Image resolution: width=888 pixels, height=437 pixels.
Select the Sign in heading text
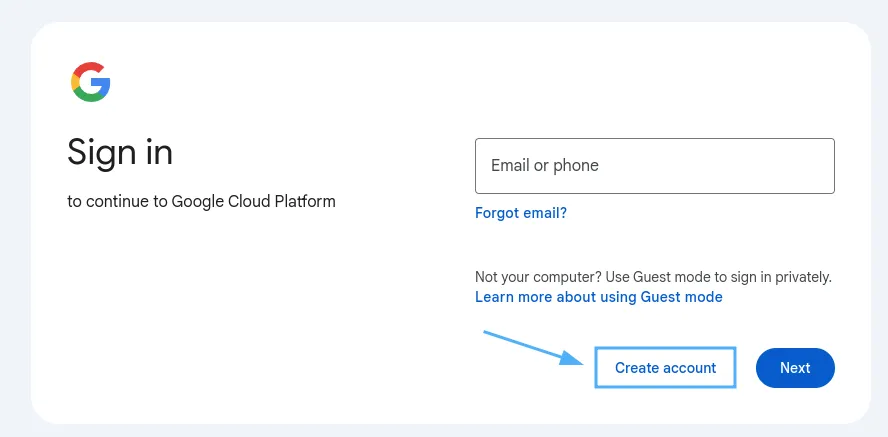[120, 152]
